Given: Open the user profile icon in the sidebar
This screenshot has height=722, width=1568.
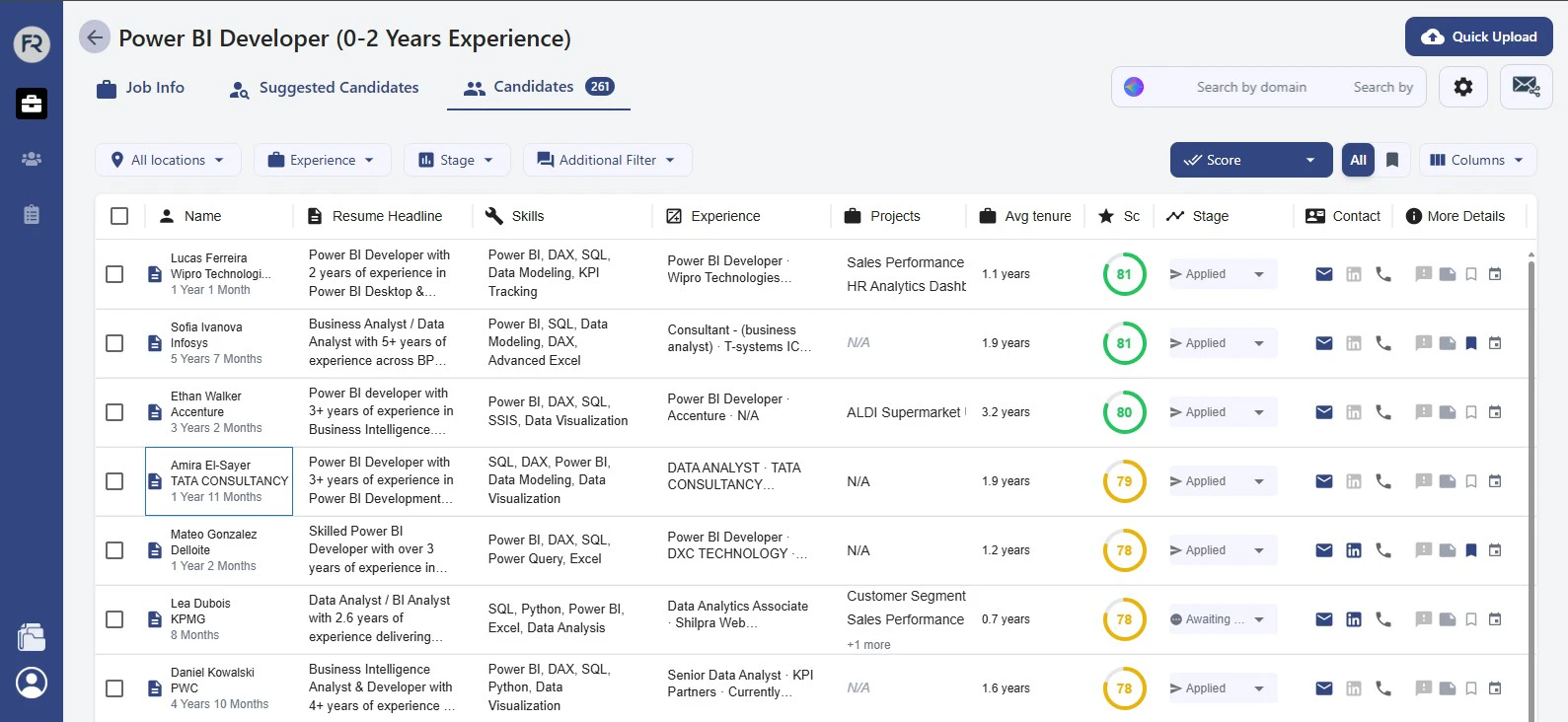Looking at the screenshot, I should [x=32, y=683].
